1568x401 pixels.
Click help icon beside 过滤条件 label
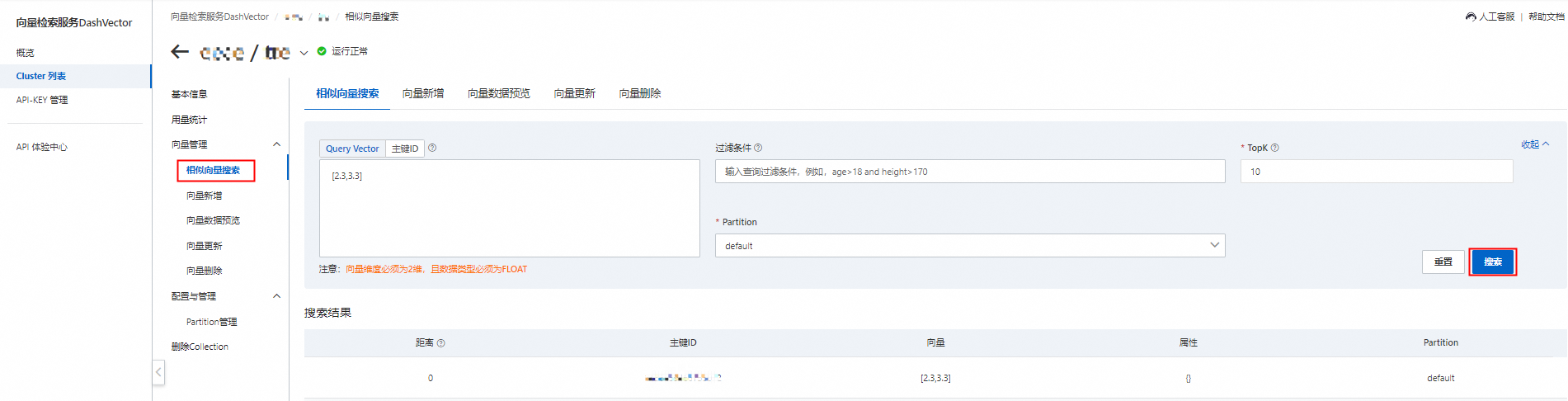click(x=758, y=148)
